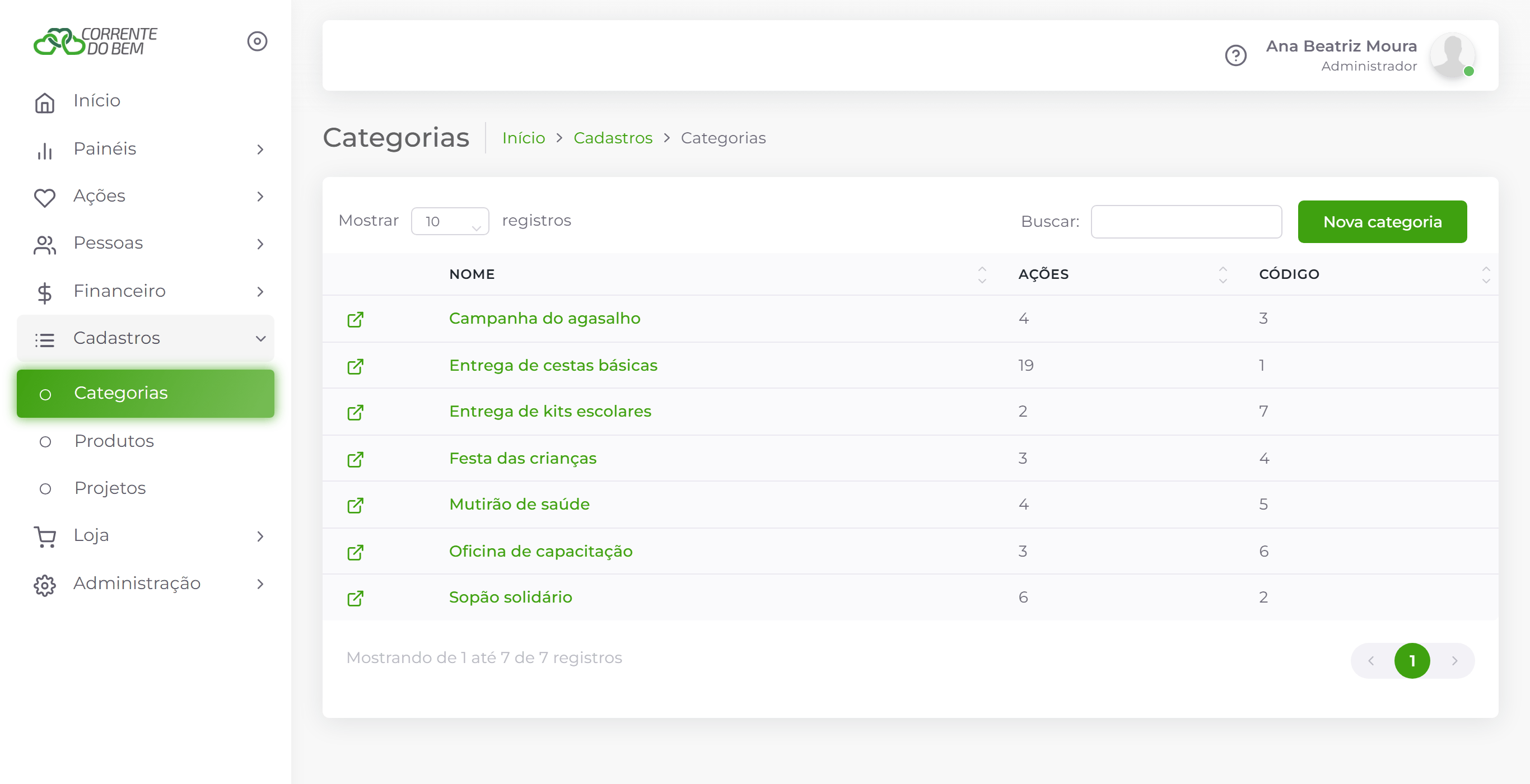
Task: Click the código value 7 for kits escolares
Action: pyautogui.click(x=1263, y=411)
